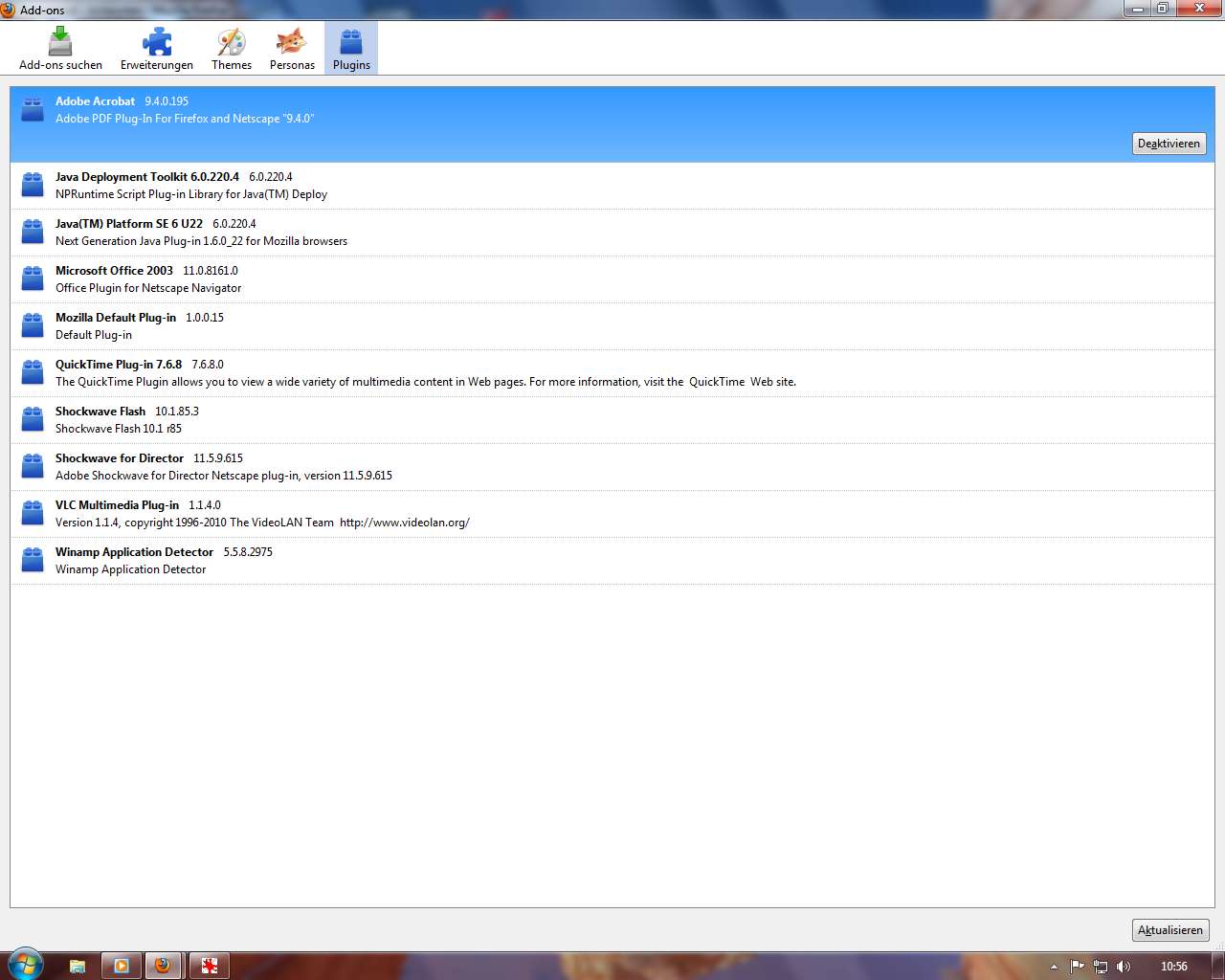Image resolution: width=1225 pixels, height=980 pixels.
Task: Click the volume speaker tray icon
Action: [x=1124, y=967]
